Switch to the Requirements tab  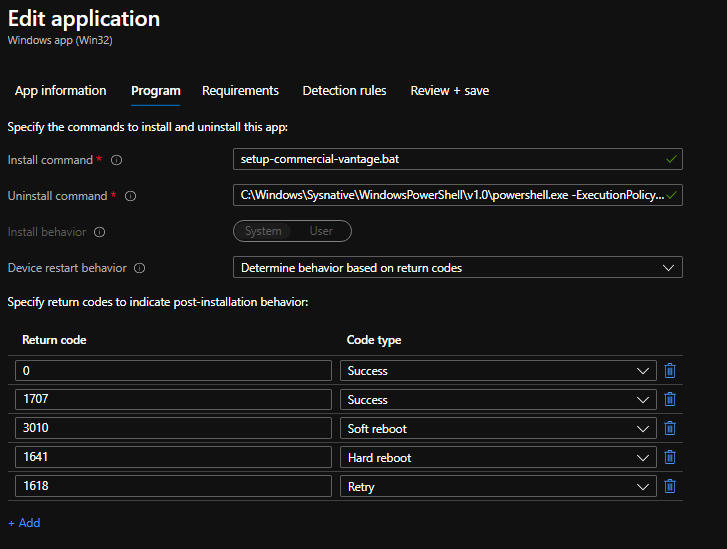pos(240,91)
